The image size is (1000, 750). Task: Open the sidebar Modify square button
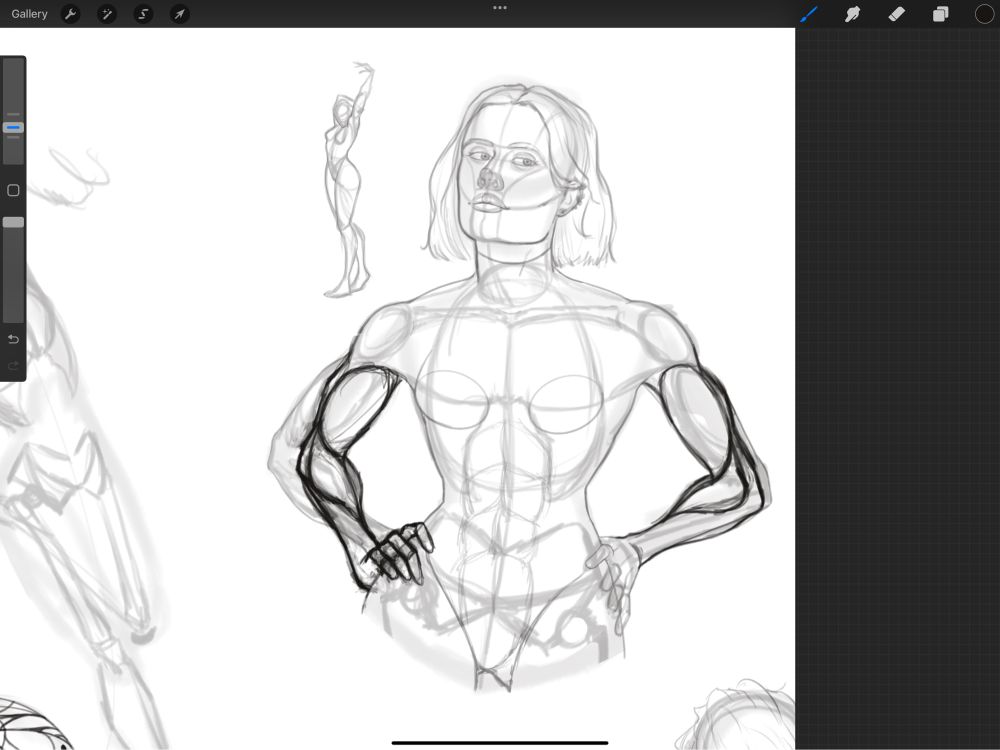(13, 190)
